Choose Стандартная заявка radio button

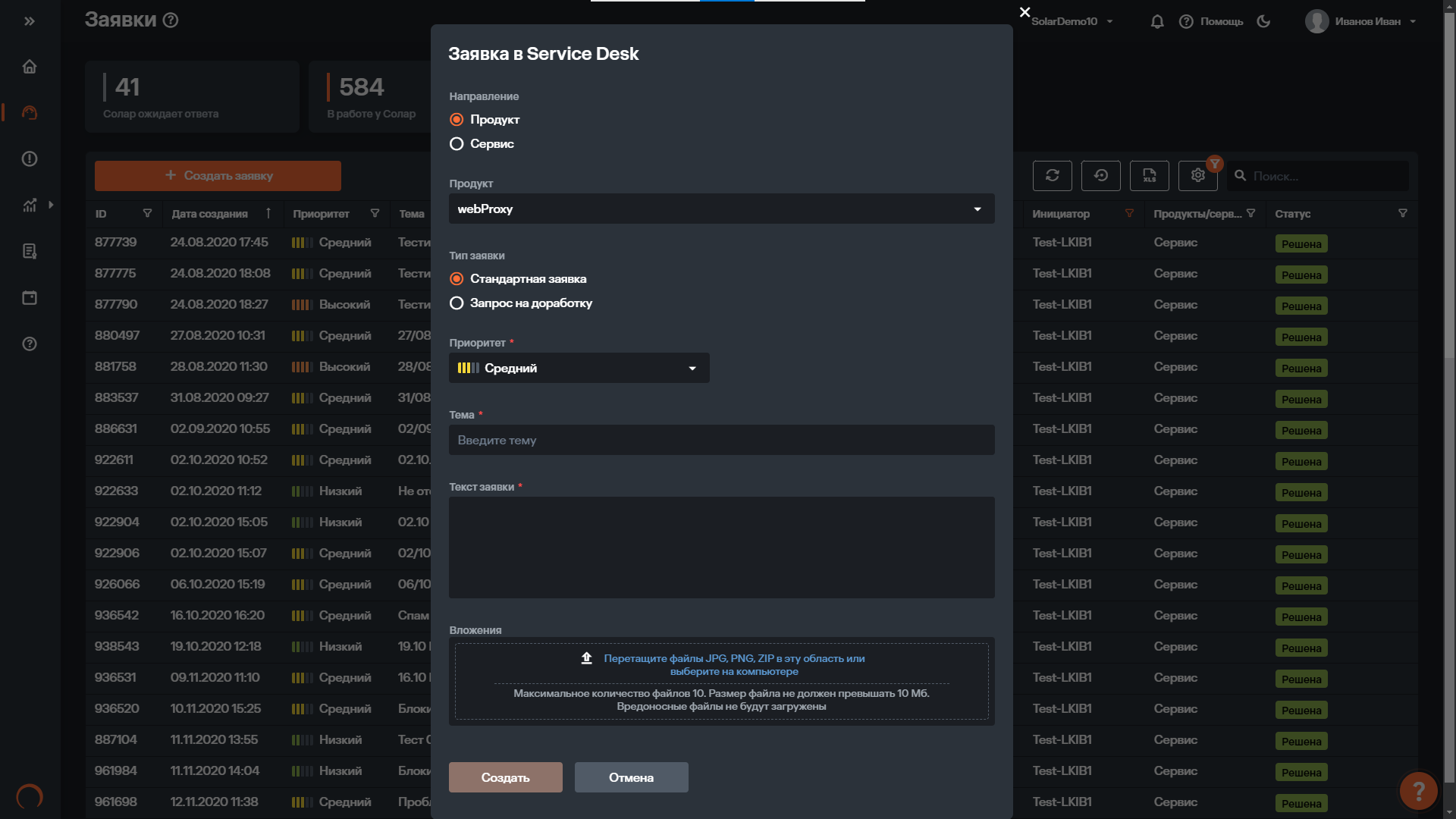(x=457, y=279)
